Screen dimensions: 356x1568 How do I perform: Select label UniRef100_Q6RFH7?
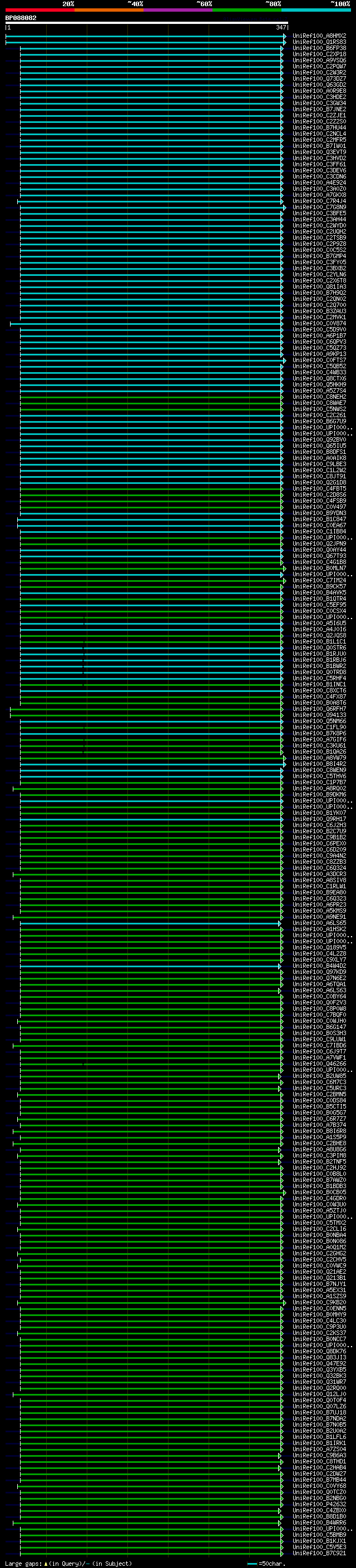tap(319, 709)
